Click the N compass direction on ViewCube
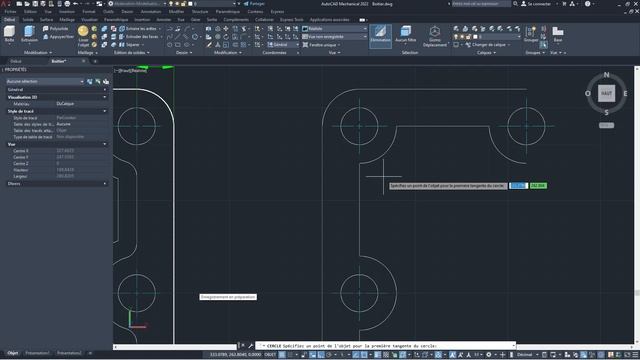Image resolution: width=640 pixels, height=360 pixels. pos(607,75)
